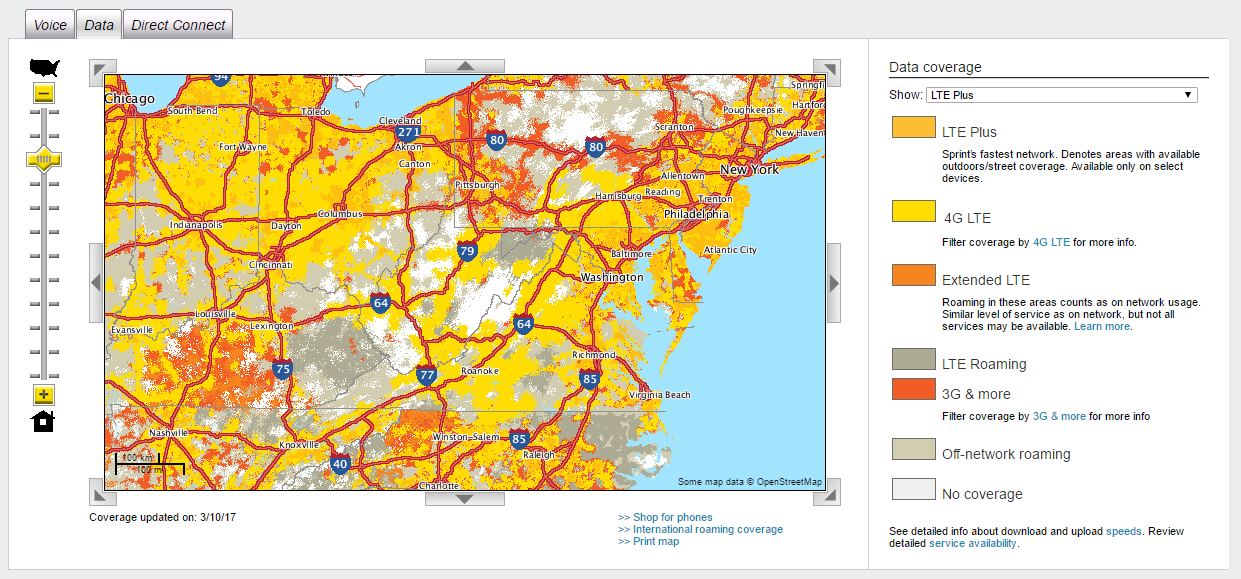
Task: Pan map north with top arrow
Action: [x=465, y=66]
